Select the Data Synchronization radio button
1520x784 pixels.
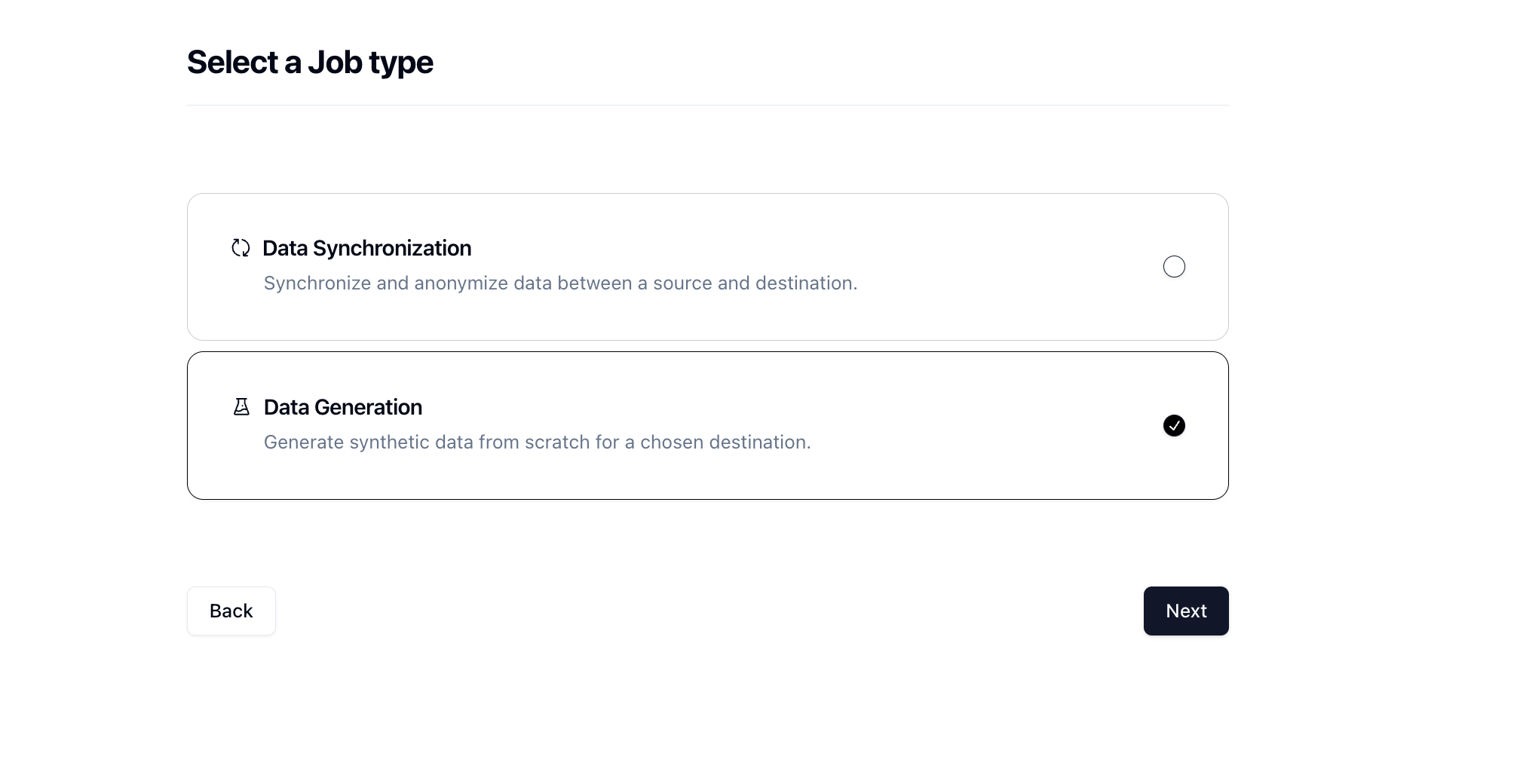pyautogui.click(x=1174, y=267)
